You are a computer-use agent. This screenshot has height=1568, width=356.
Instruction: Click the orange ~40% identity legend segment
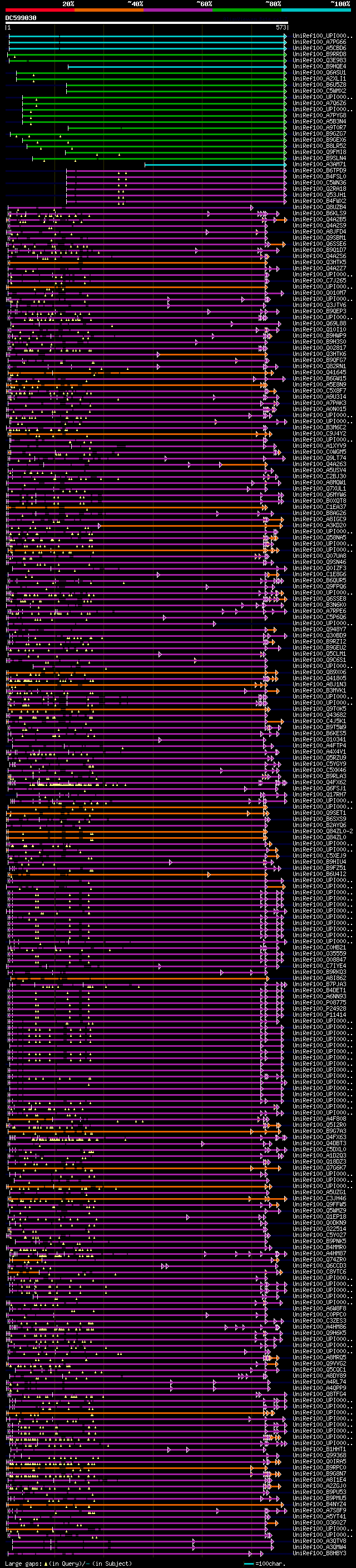click(x=109, y=10)
